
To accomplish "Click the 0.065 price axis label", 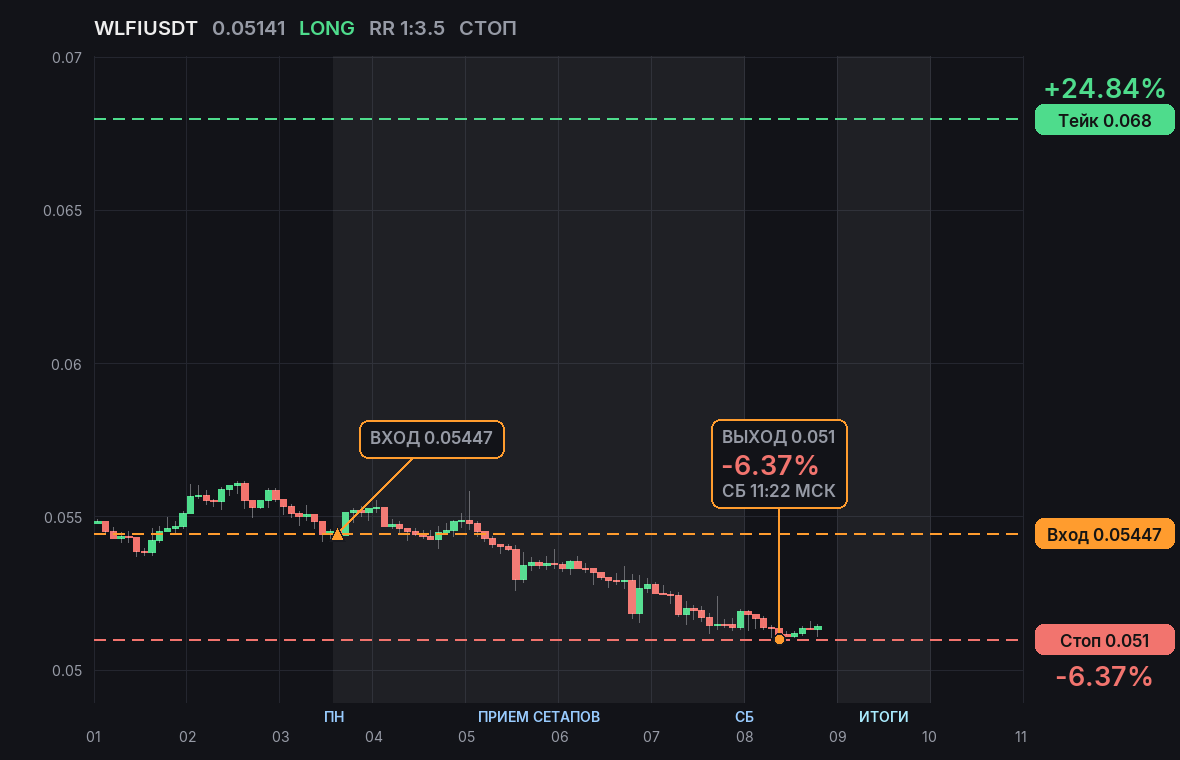I will (x=62, y=211).
